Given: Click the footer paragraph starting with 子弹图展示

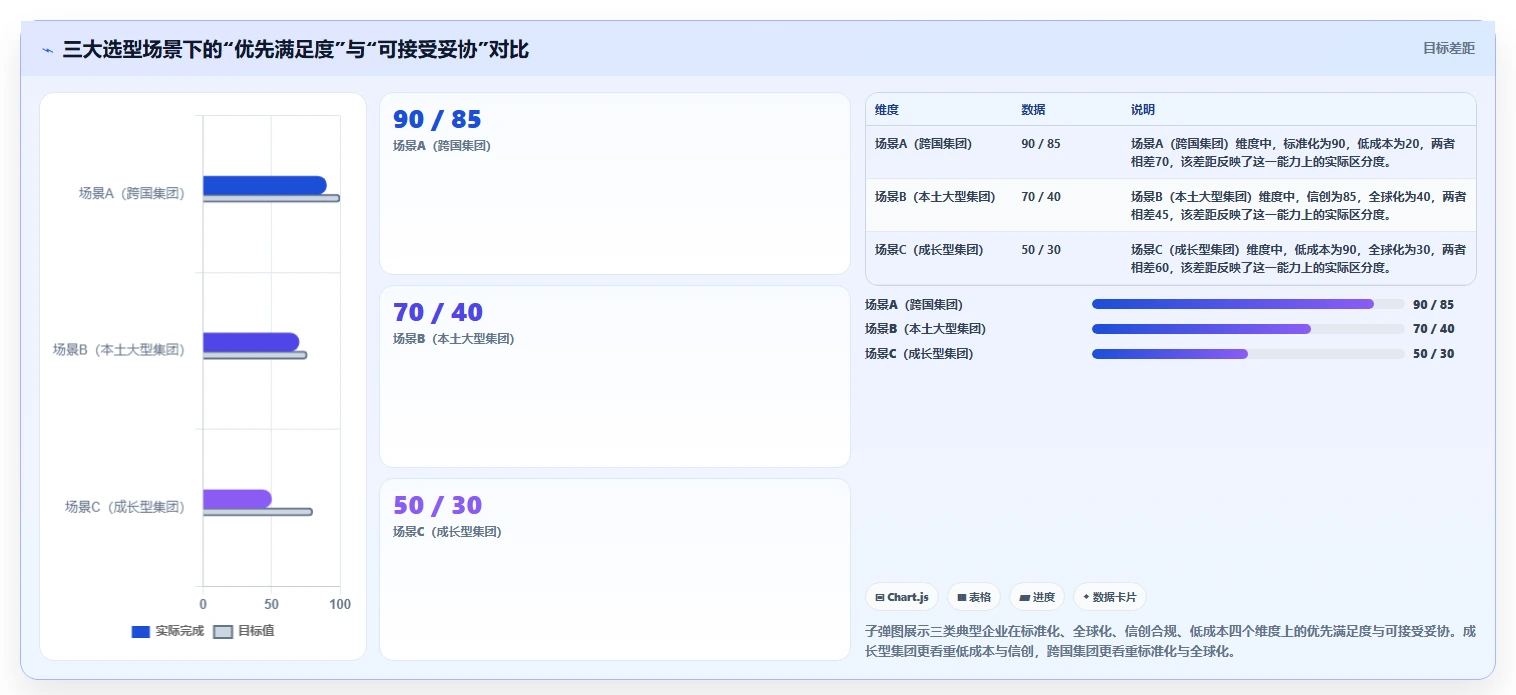Looking at the screenshot, I should click(x=1170, y=642).
